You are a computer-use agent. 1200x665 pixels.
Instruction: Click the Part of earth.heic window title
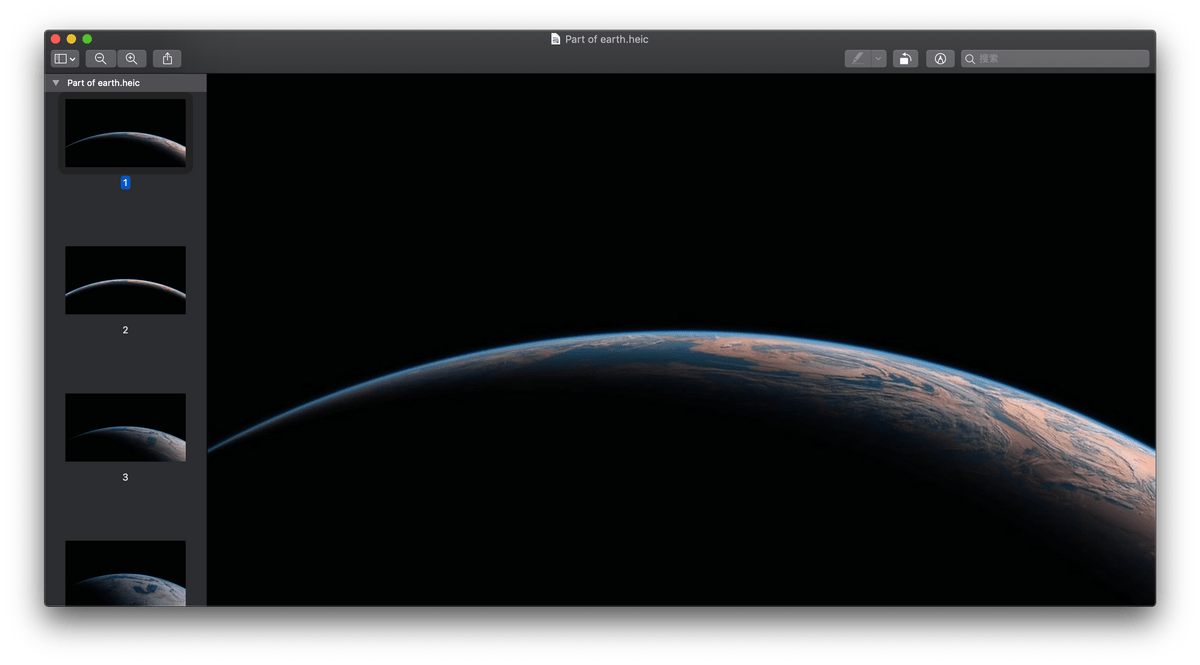[607, 39]
